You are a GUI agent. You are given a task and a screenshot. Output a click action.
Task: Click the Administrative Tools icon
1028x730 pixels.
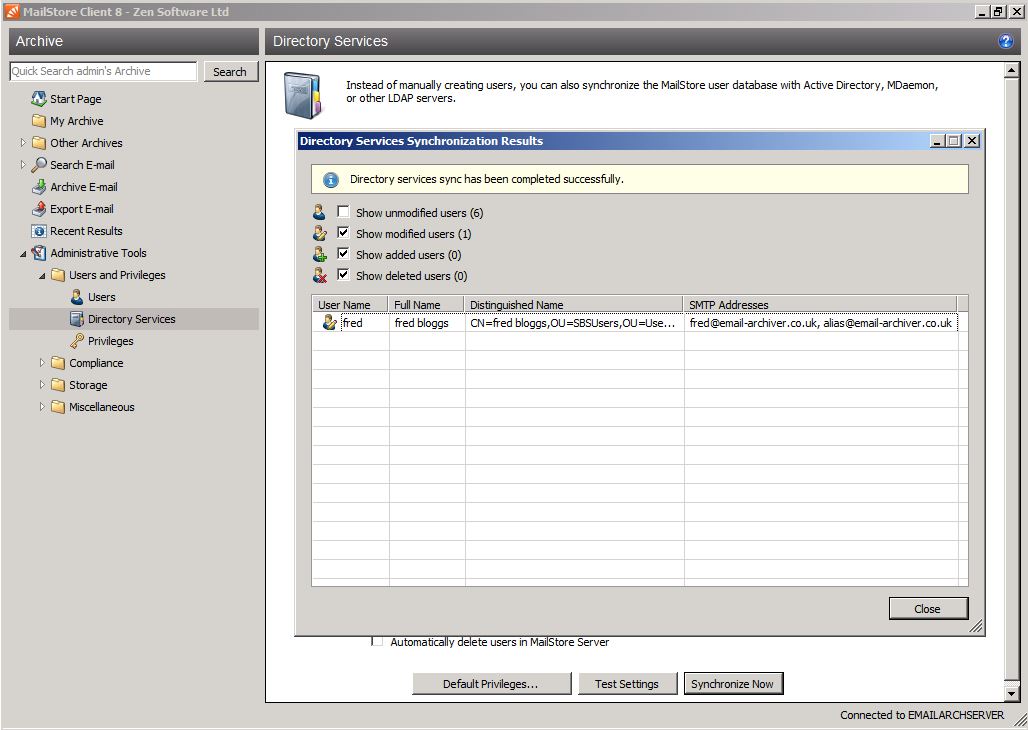click(39, 253)
